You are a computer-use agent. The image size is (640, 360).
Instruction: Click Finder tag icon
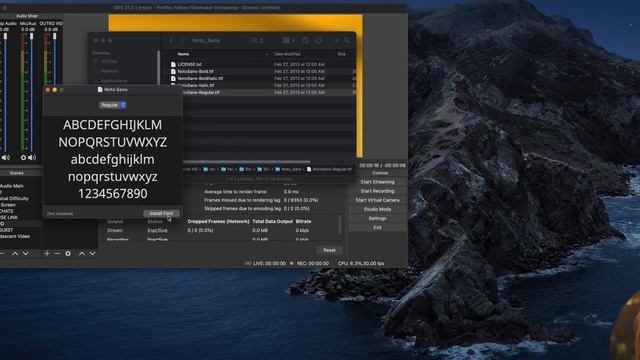click(x=318, y=40)
